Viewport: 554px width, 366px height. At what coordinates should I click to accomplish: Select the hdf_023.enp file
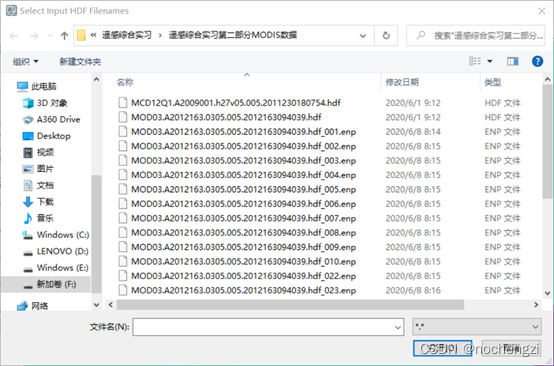pyautogui.click(x=243, y=290)
